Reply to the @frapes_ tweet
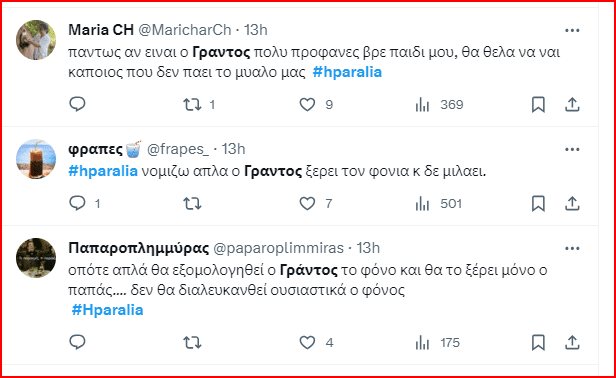Image resolution: width=616 pixels, height=378 pixels. 77,204
